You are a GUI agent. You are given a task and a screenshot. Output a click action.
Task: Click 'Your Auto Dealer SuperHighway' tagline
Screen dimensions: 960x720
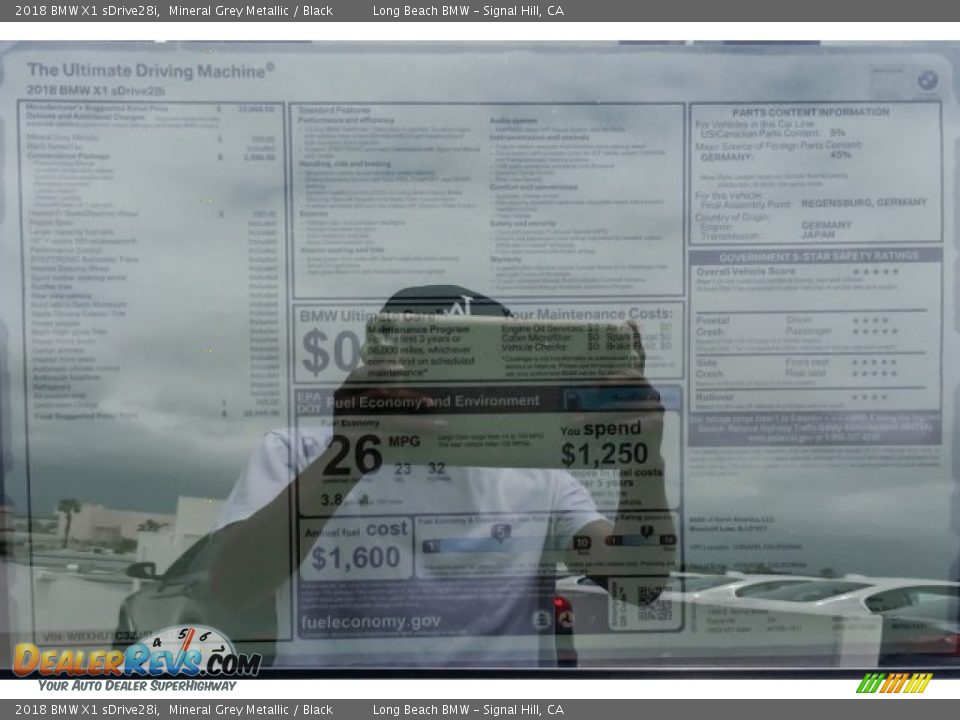[x=137, y=686]
